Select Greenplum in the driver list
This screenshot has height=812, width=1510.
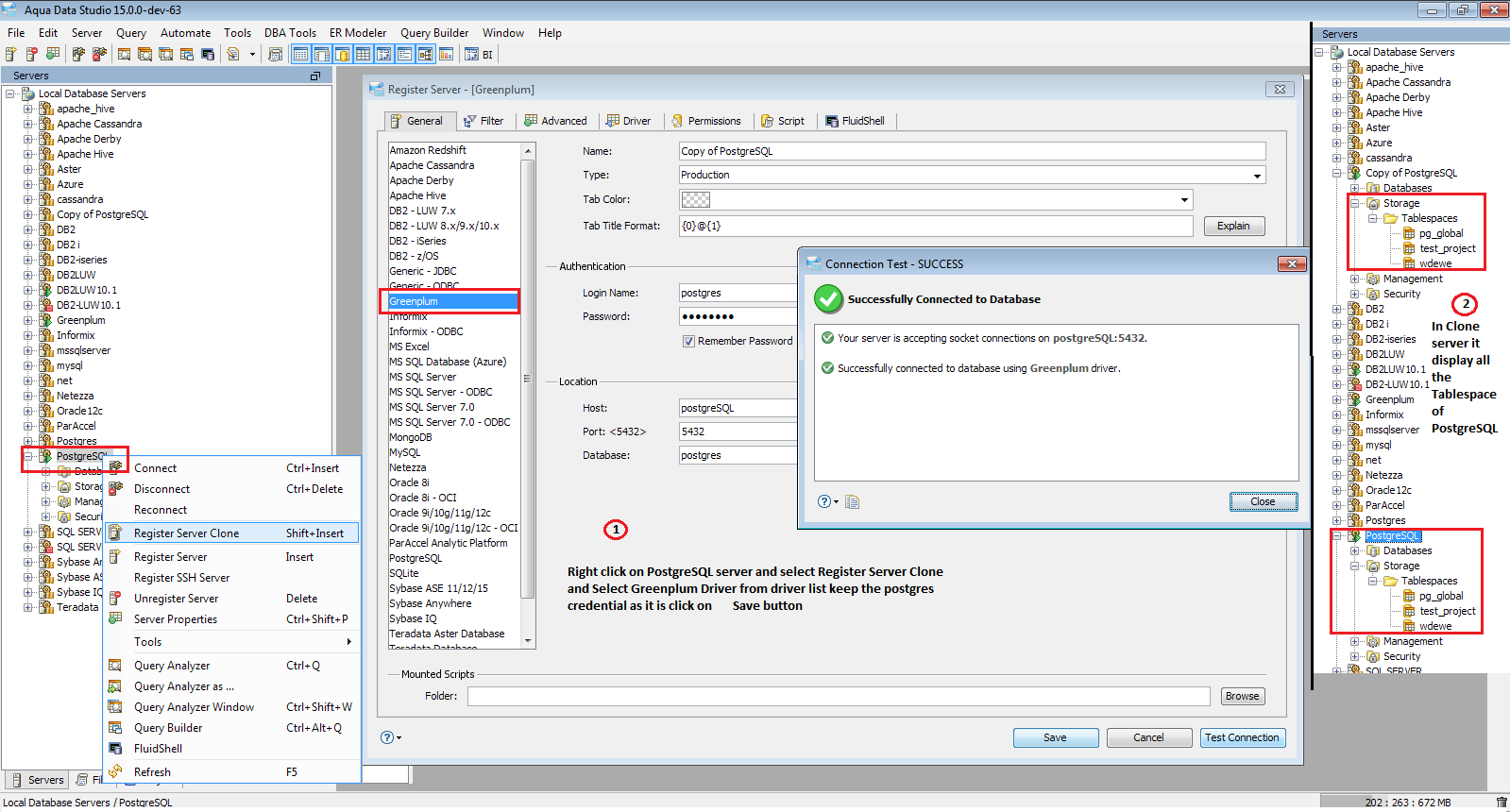[453, 301]
